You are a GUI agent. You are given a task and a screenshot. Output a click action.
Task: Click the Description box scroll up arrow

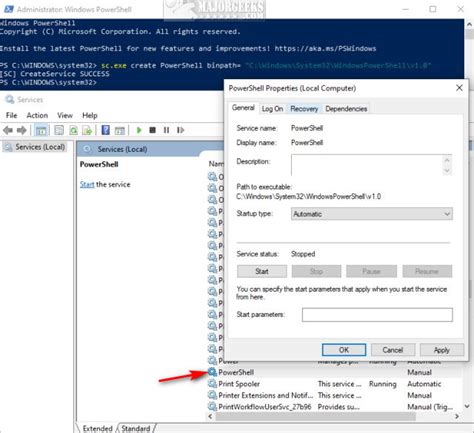click(x=447, y=160)
